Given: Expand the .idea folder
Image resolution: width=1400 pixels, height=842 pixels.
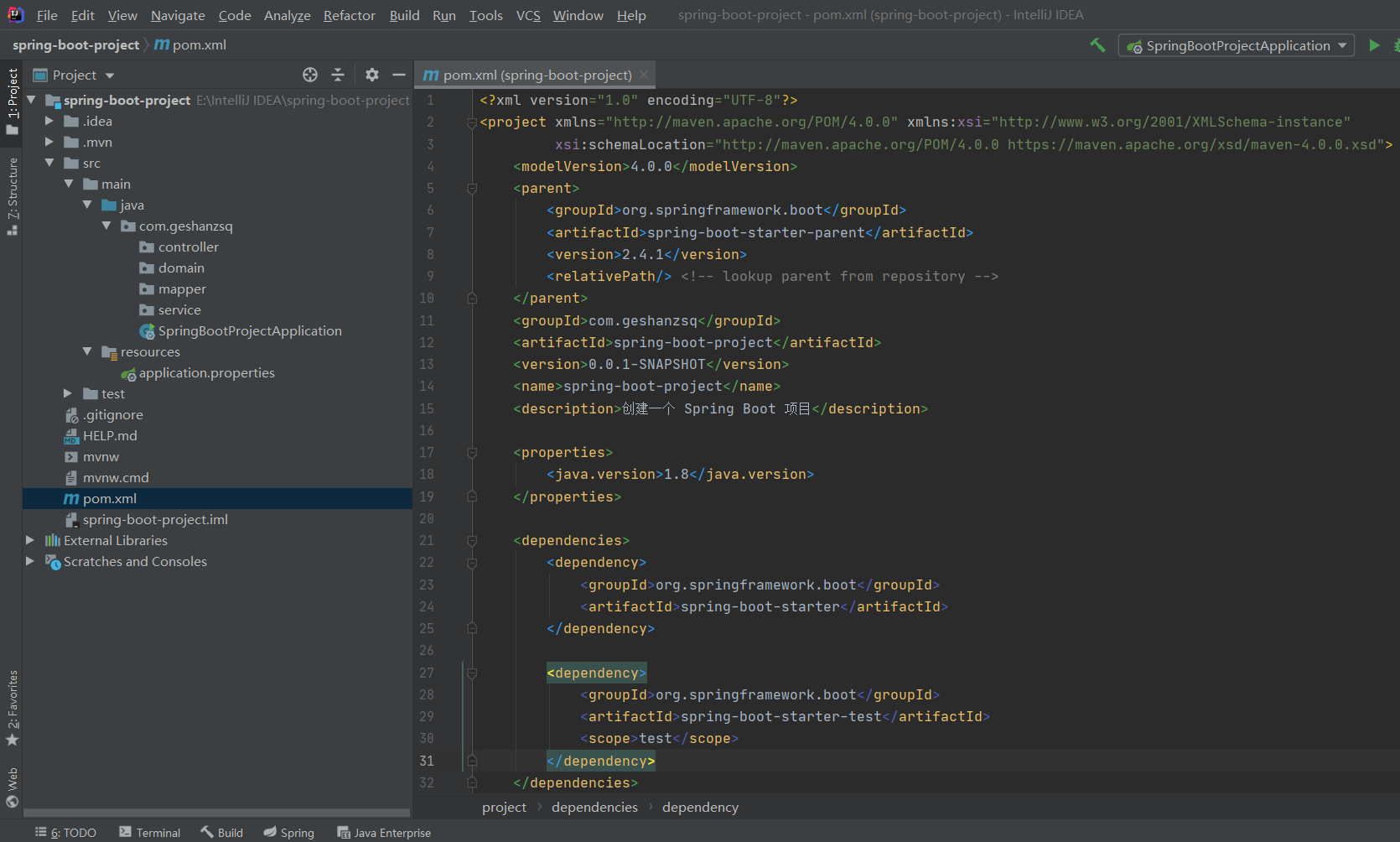Looking at the screenshot, I should (x=49, y=121).
